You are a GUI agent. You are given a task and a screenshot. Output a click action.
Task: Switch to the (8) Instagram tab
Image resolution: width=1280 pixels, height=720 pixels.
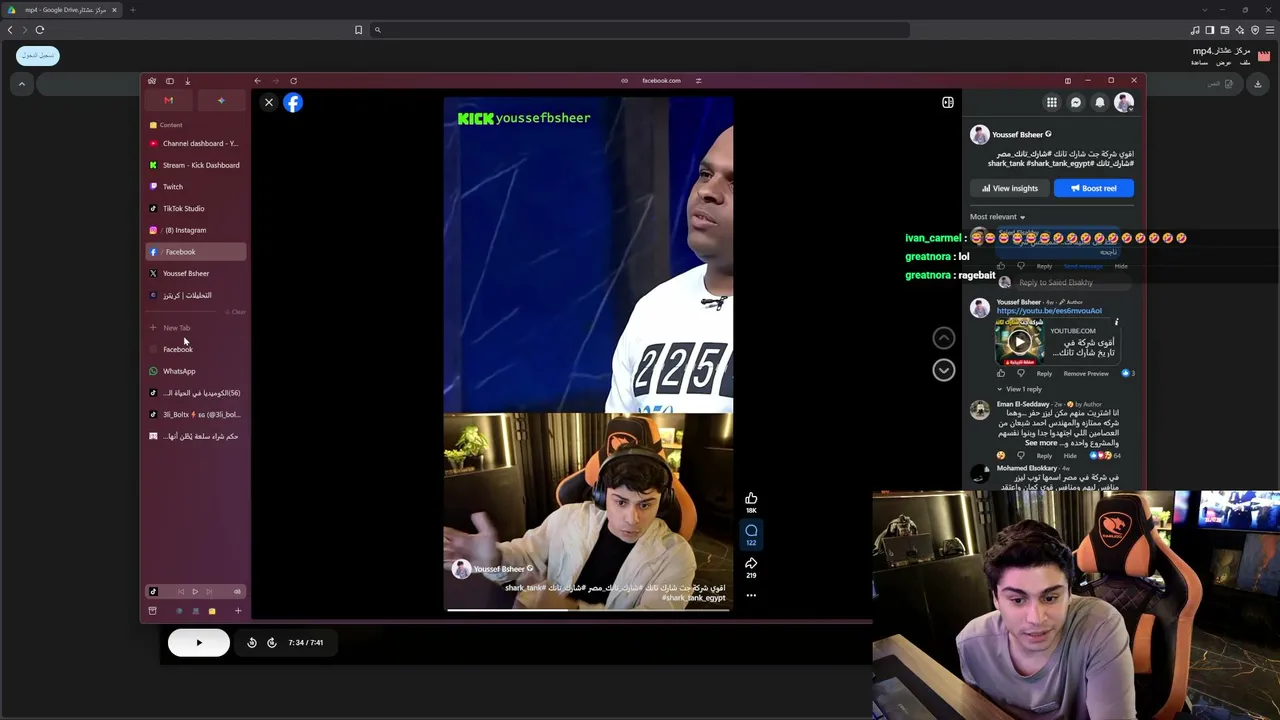click(x=196, y=230)
